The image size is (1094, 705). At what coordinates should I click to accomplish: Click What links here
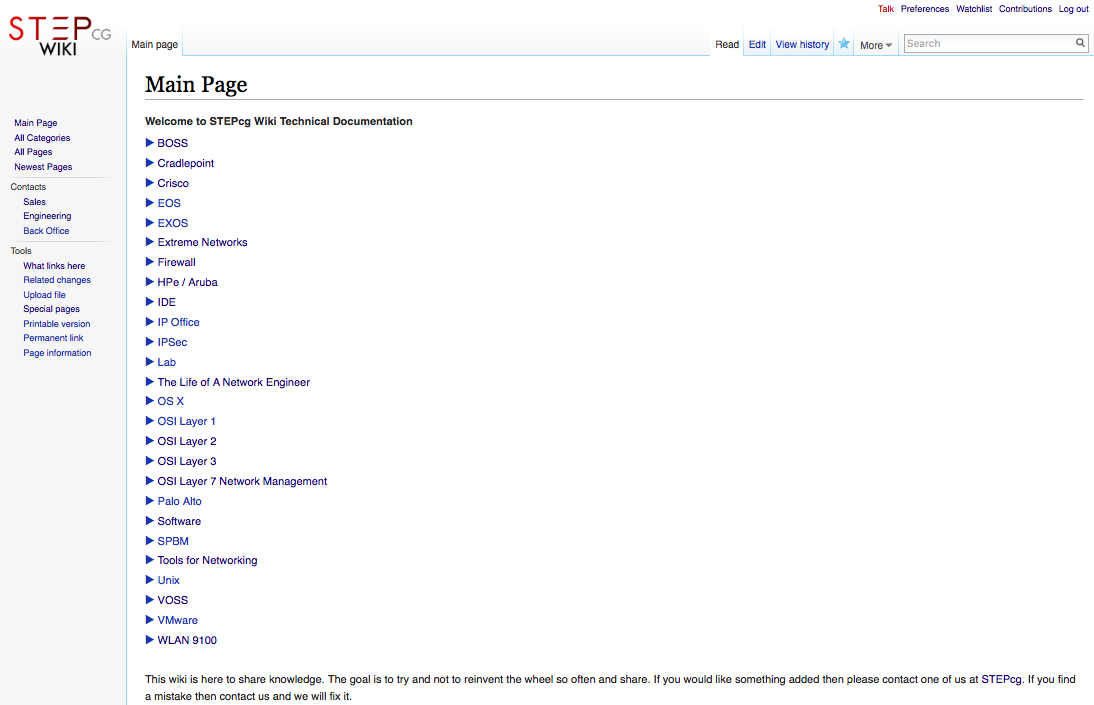coord(54,266)
